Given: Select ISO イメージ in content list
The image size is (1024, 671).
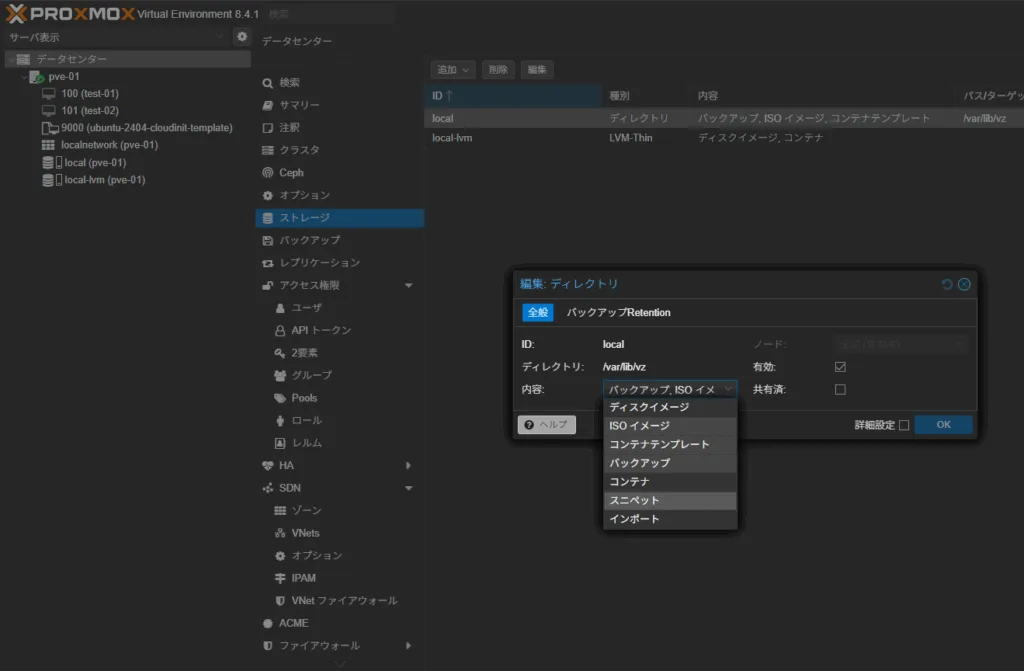Looking at the screenshot, I should pos(670,426).
